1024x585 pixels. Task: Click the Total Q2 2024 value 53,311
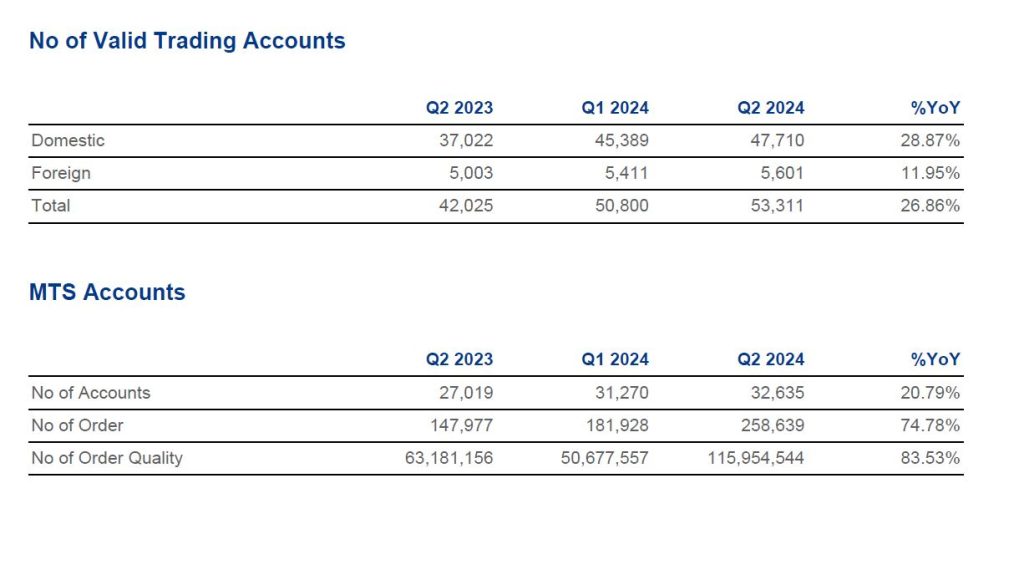777,206
